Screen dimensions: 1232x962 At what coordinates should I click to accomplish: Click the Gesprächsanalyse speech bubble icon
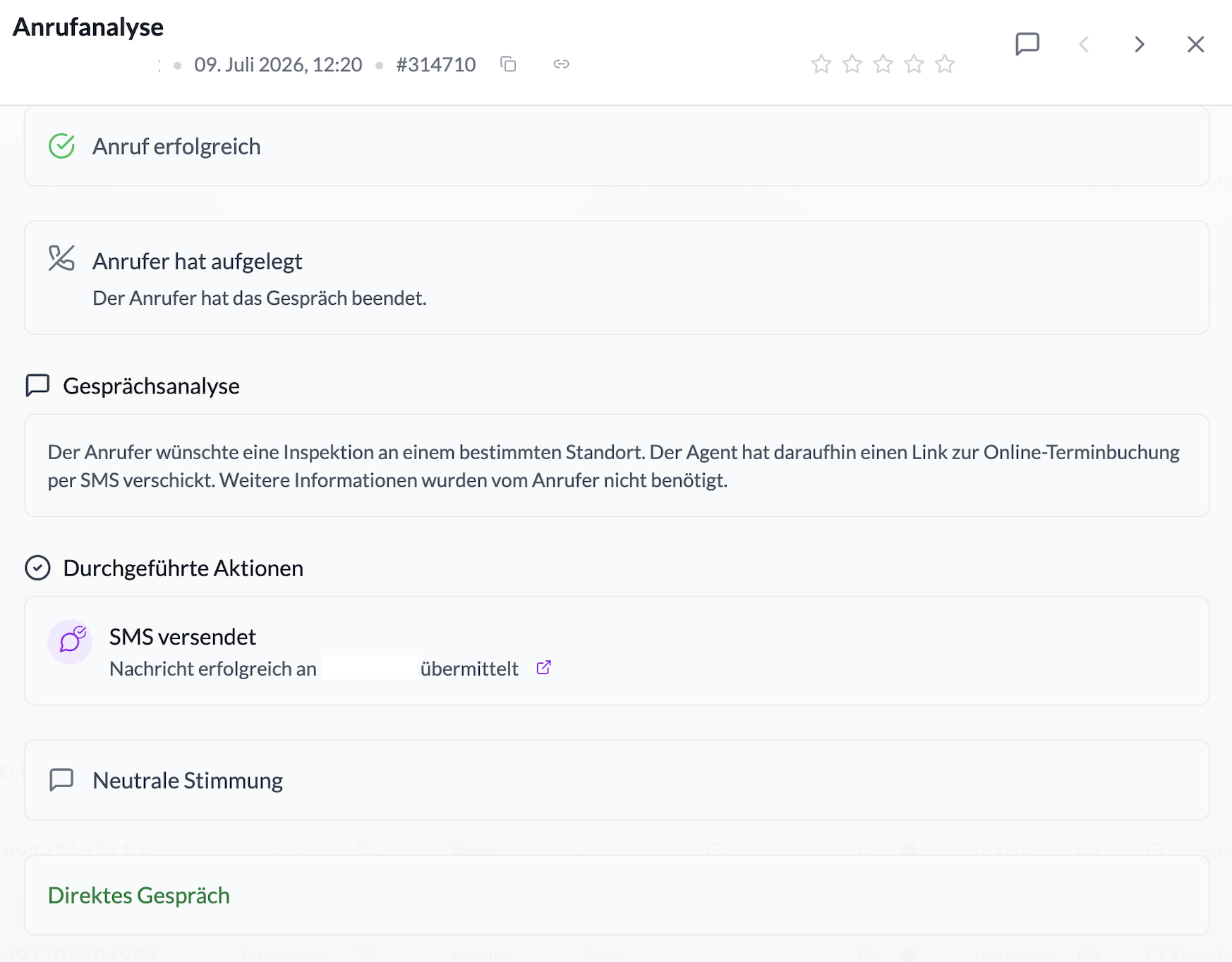point(37,386)
